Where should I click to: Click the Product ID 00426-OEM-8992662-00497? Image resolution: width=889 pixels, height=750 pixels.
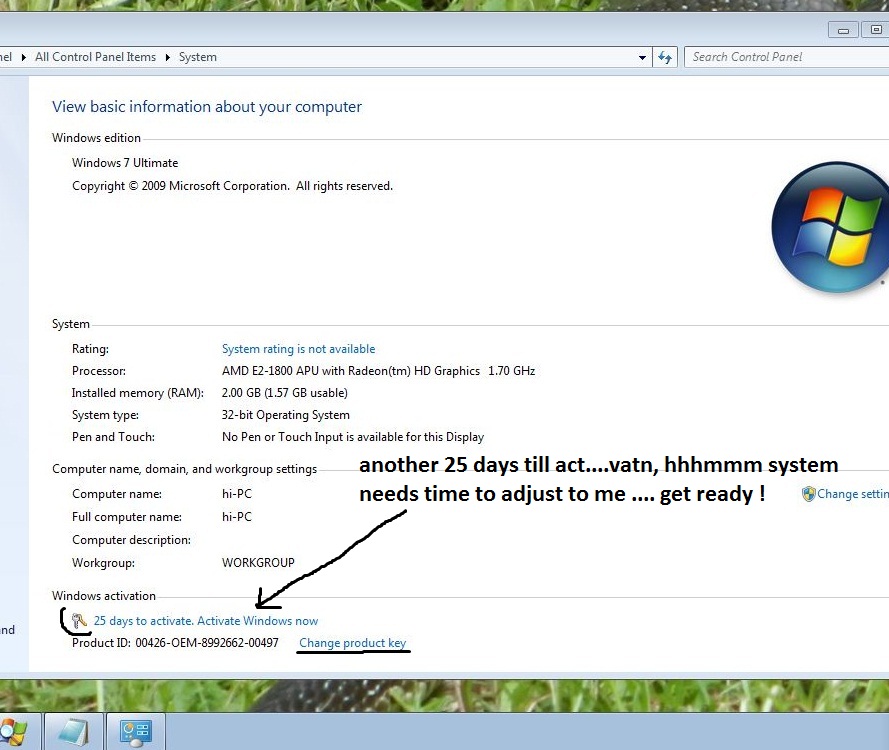[x=175, y=643]
